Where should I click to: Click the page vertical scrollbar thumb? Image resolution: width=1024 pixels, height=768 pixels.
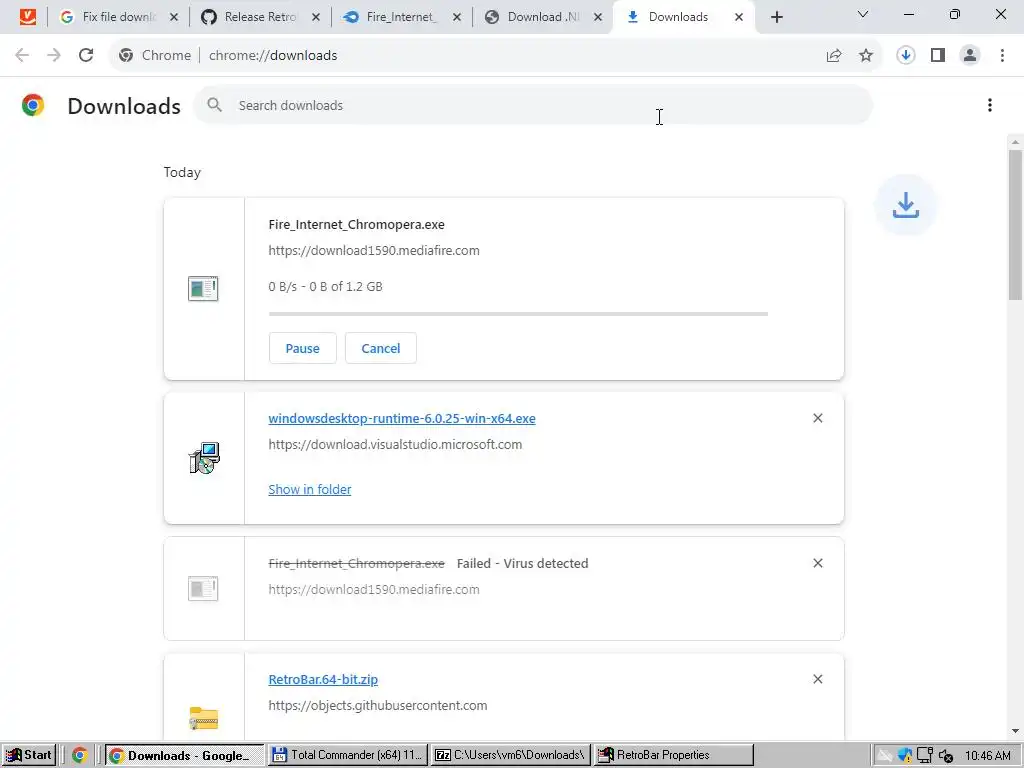tap(1015, 225)
